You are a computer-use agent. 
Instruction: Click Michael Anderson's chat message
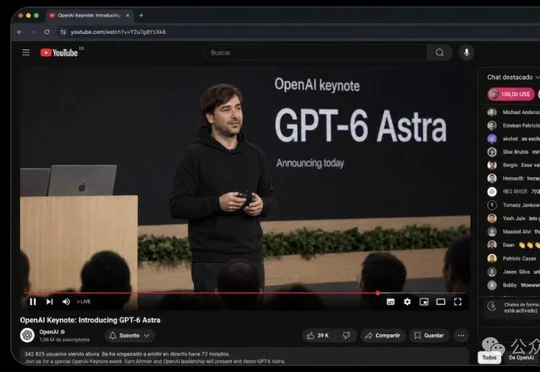click(x=513, y=112)
